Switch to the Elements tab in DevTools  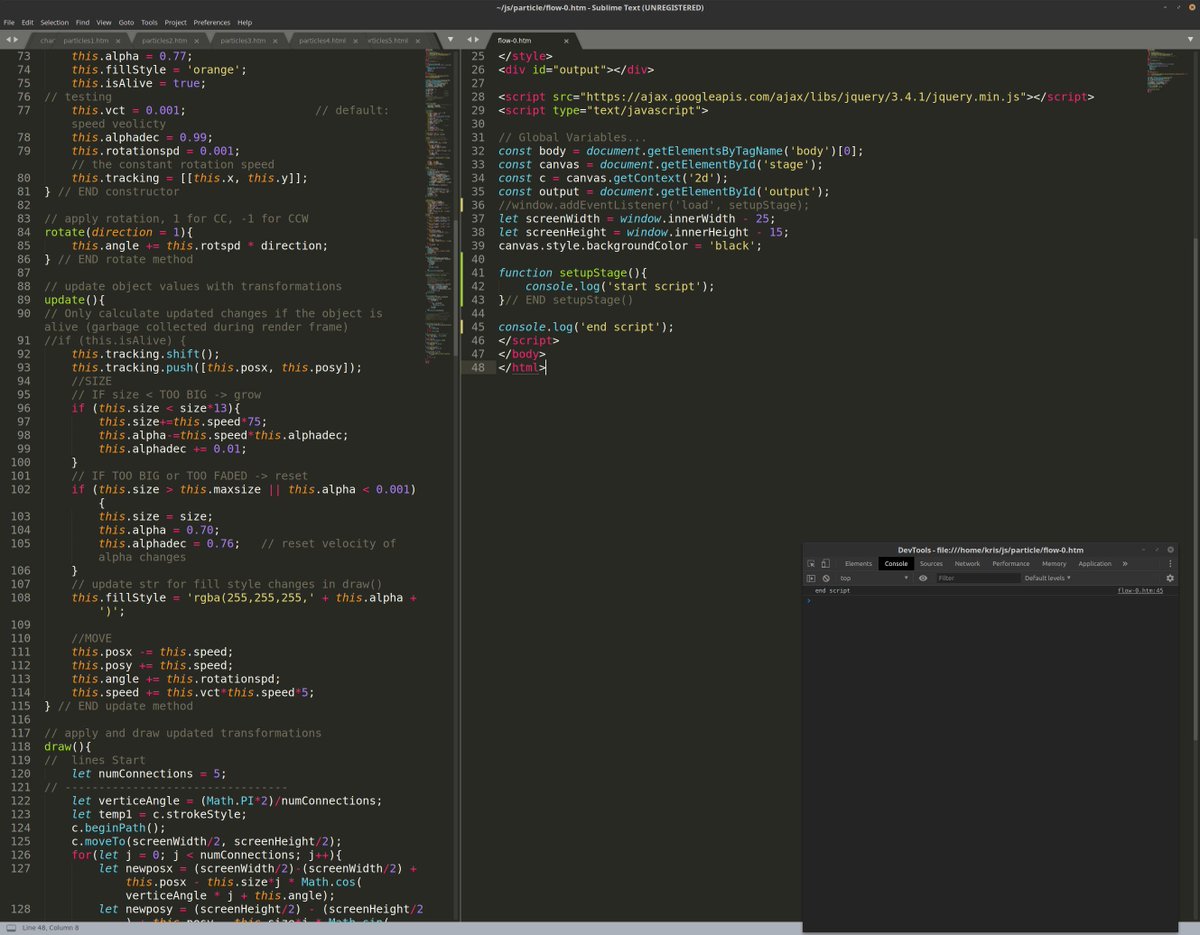tap(858, 564)
